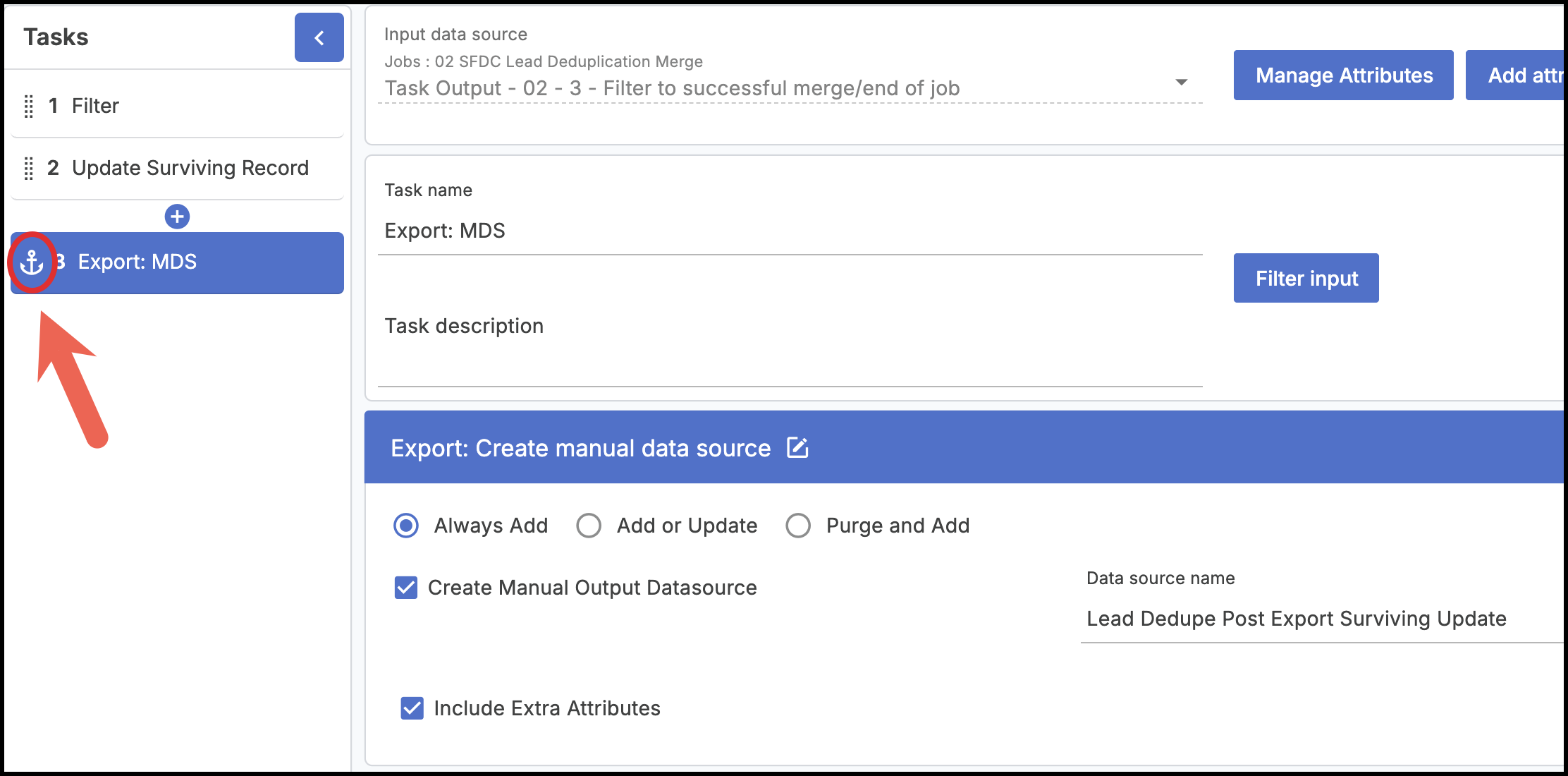This screenshot has height=776, width=1568.
Task: Click the Filter input button
Action: coord(1306,279)
